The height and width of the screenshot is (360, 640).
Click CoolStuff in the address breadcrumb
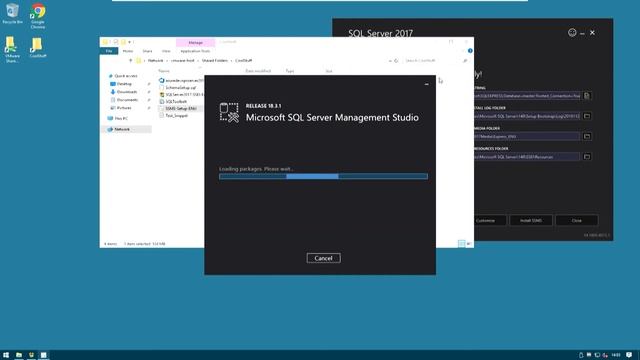pyautogui.click(x=244, y=60)
